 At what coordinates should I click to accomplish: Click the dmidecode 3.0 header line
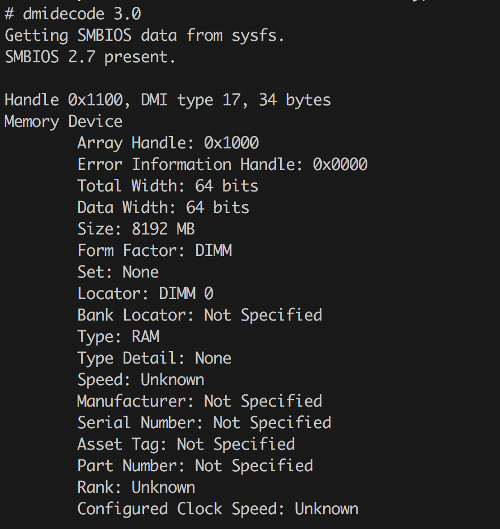73,14
